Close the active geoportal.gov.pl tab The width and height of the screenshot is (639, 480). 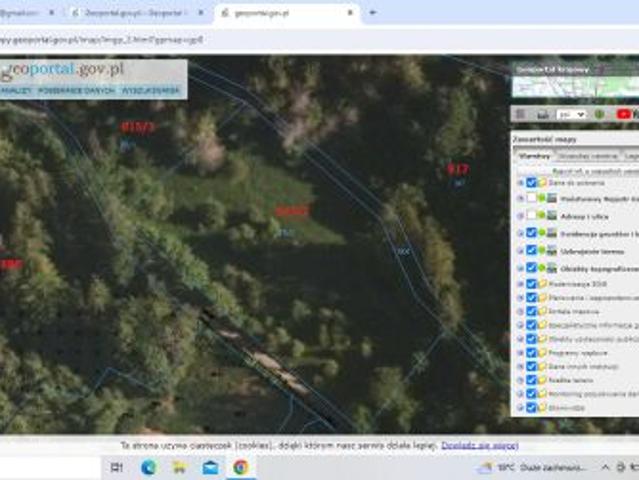(351, 13)
